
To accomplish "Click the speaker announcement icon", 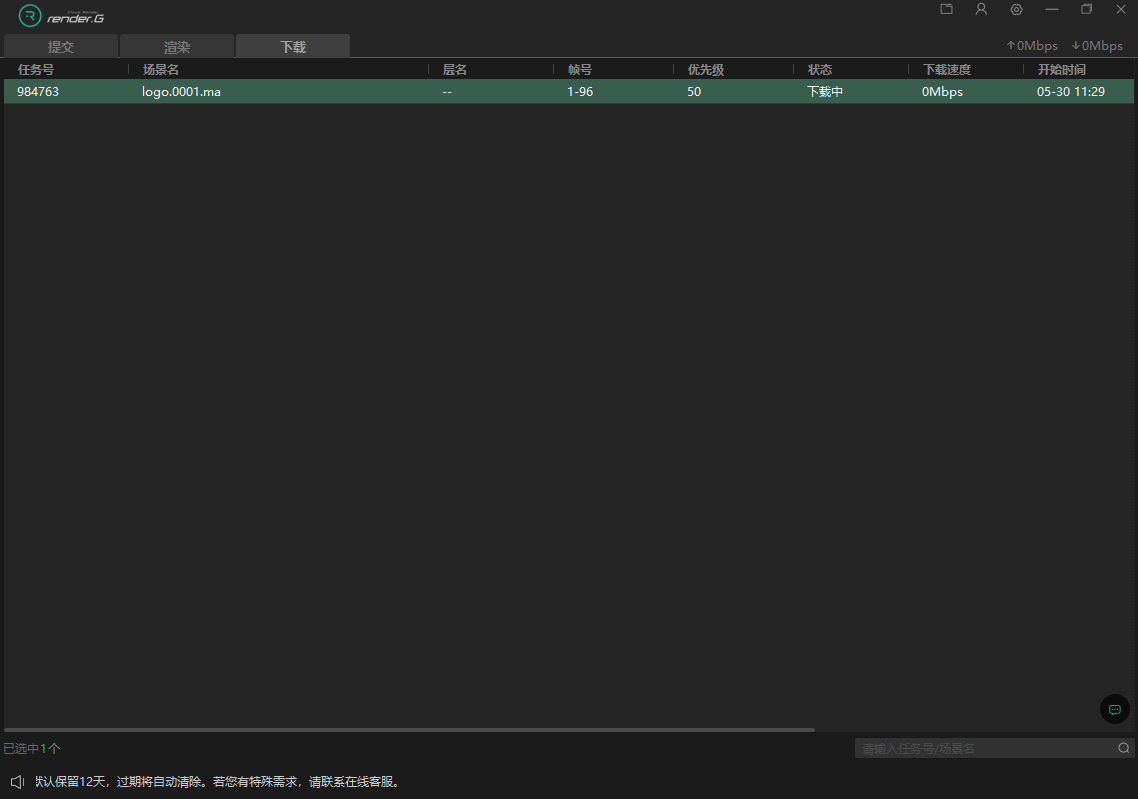I will point(17,781).
